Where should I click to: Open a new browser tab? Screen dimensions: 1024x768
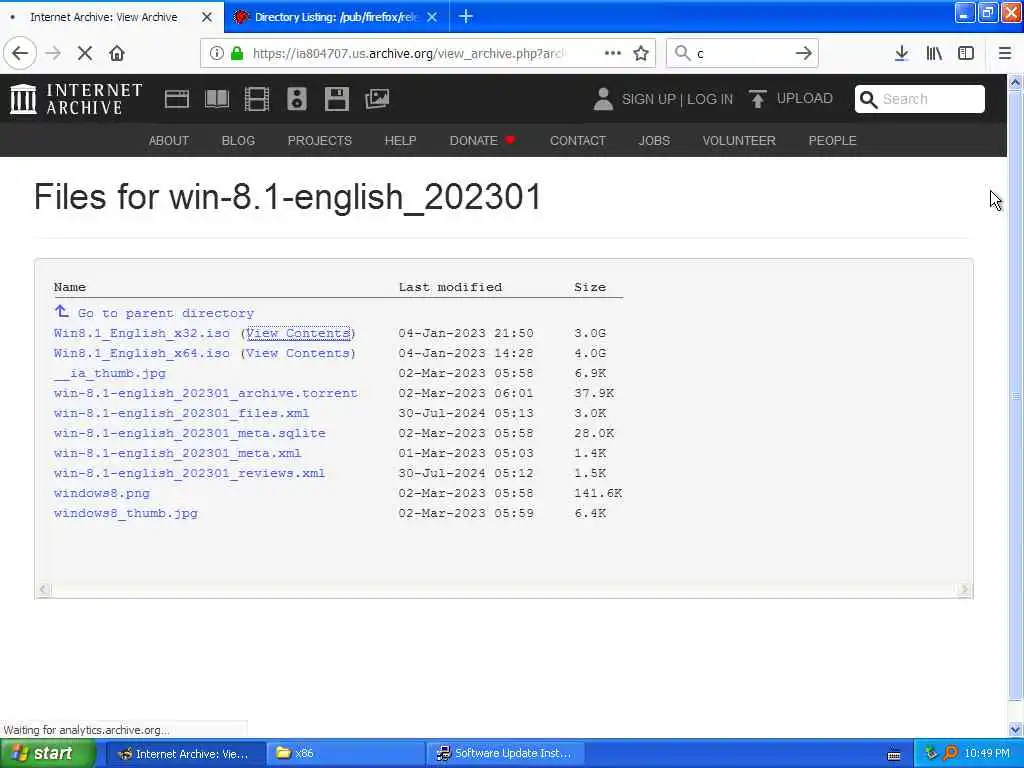click(466, 17)
